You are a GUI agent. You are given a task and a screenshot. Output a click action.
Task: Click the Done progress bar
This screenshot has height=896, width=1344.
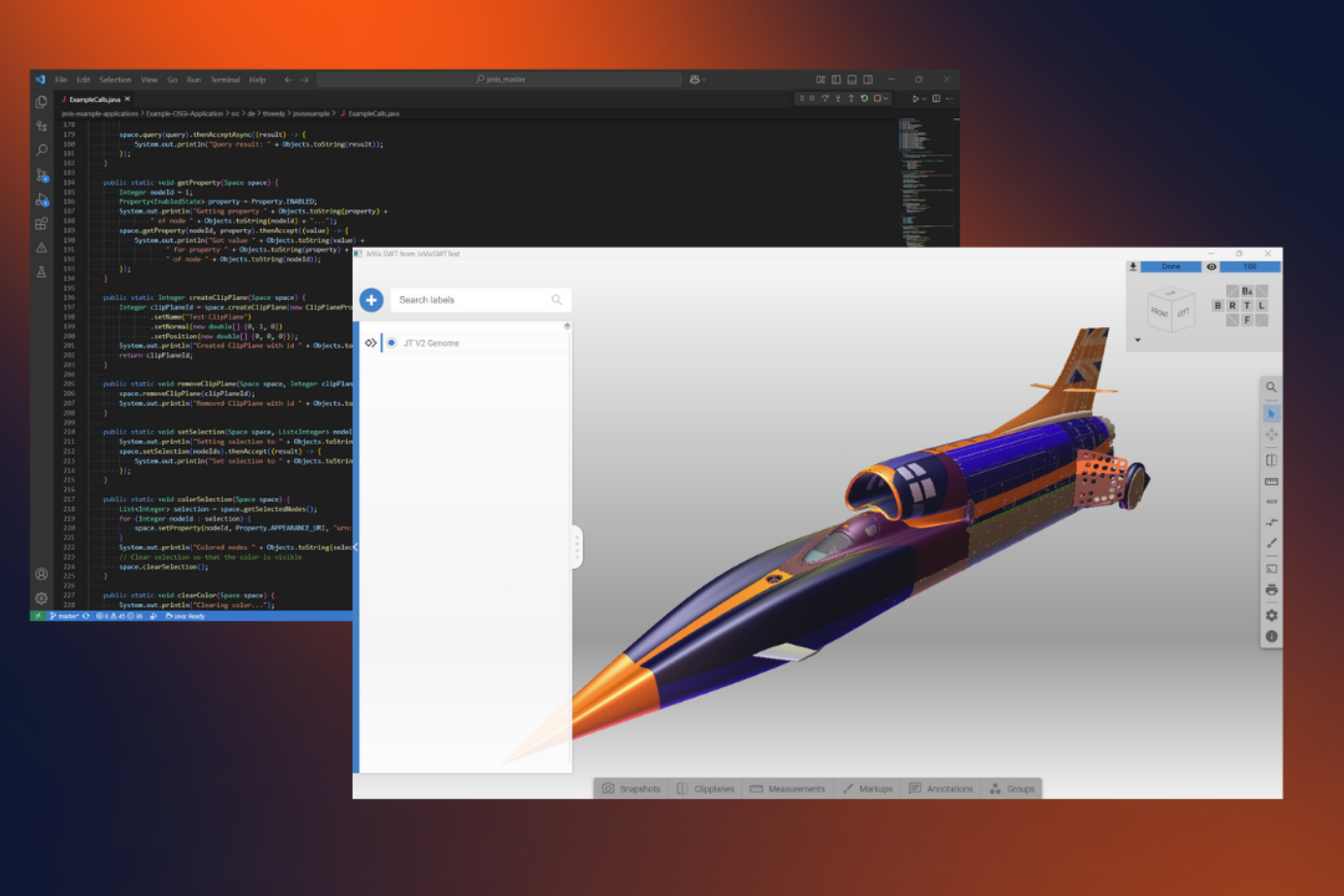1170,267
